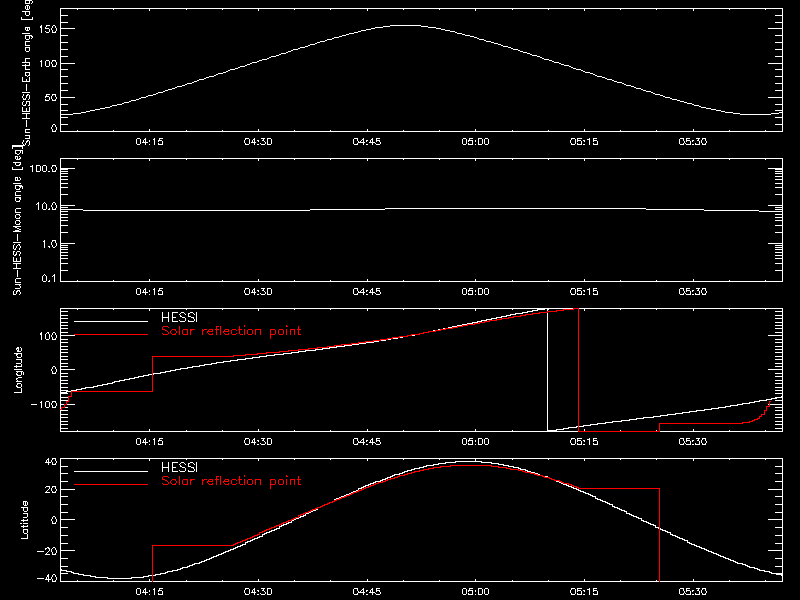
Task: Click the 20 tick on Latitude plot
Action: (x=52, y=490)
